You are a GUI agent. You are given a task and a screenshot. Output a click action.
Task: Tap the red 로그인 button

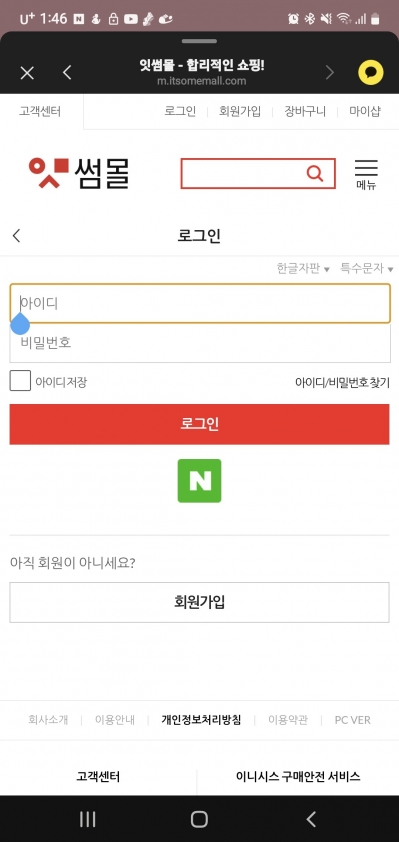[199, 424]
